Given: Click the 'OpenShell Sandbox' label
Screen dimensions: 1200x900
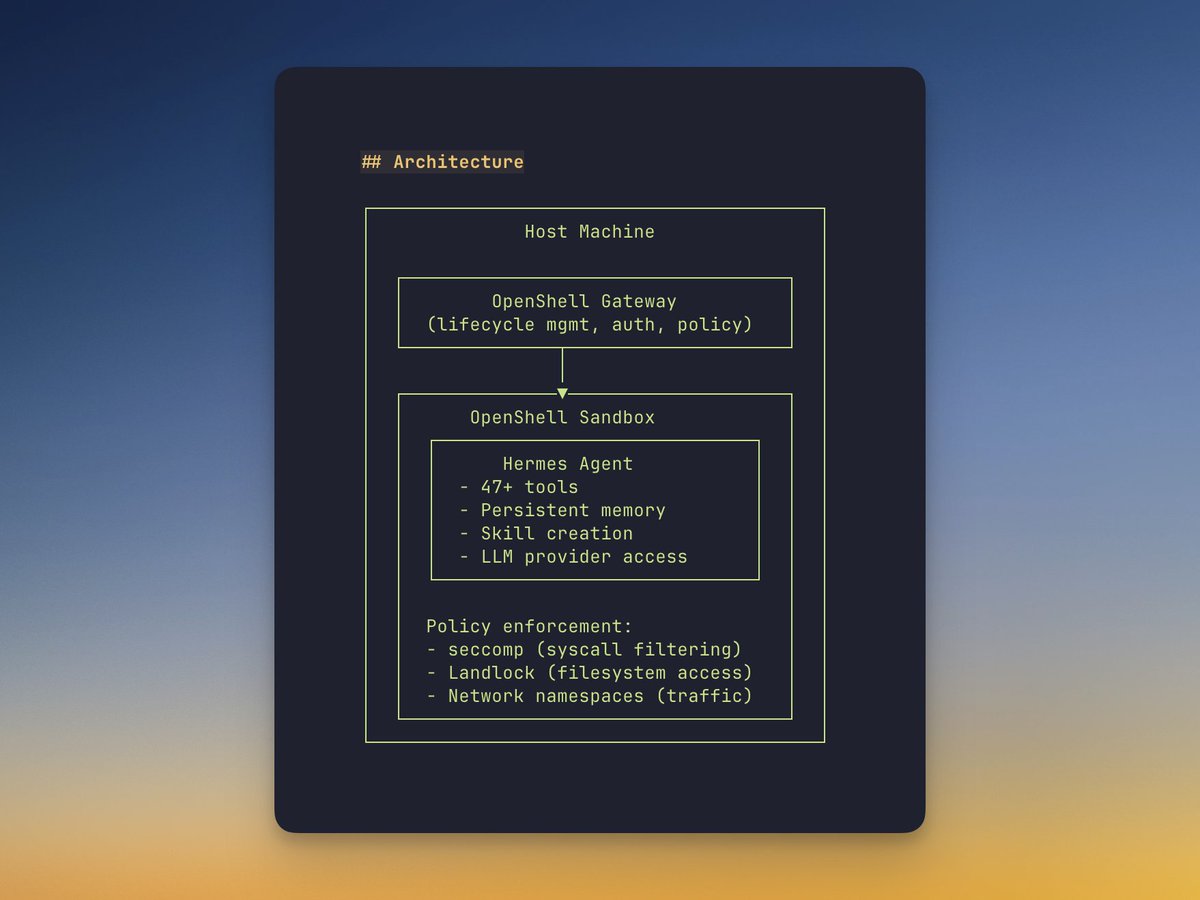Looking at the screenshot, I should [x=562, y=417].
